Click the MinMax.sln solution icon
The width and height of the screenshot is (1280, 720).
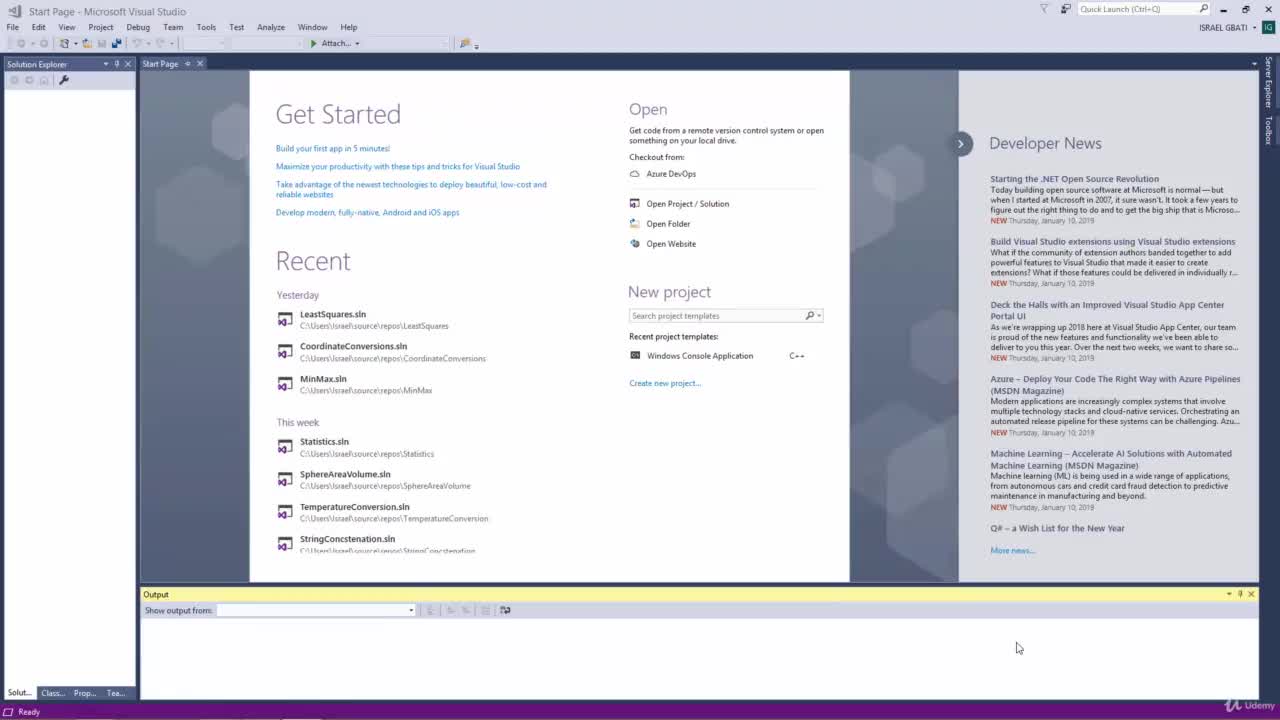coord(285,384)
